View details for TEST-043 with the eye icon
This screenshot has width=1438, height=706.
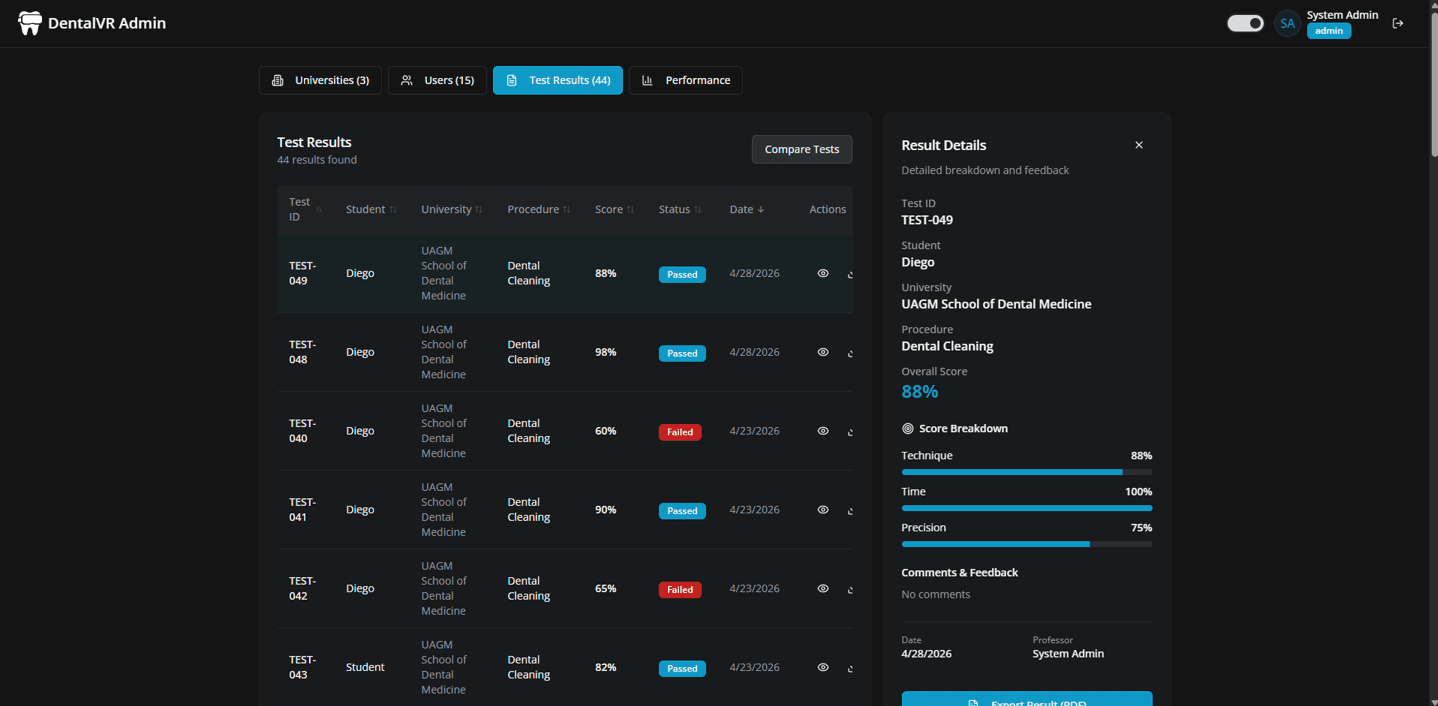coord(823,667)
